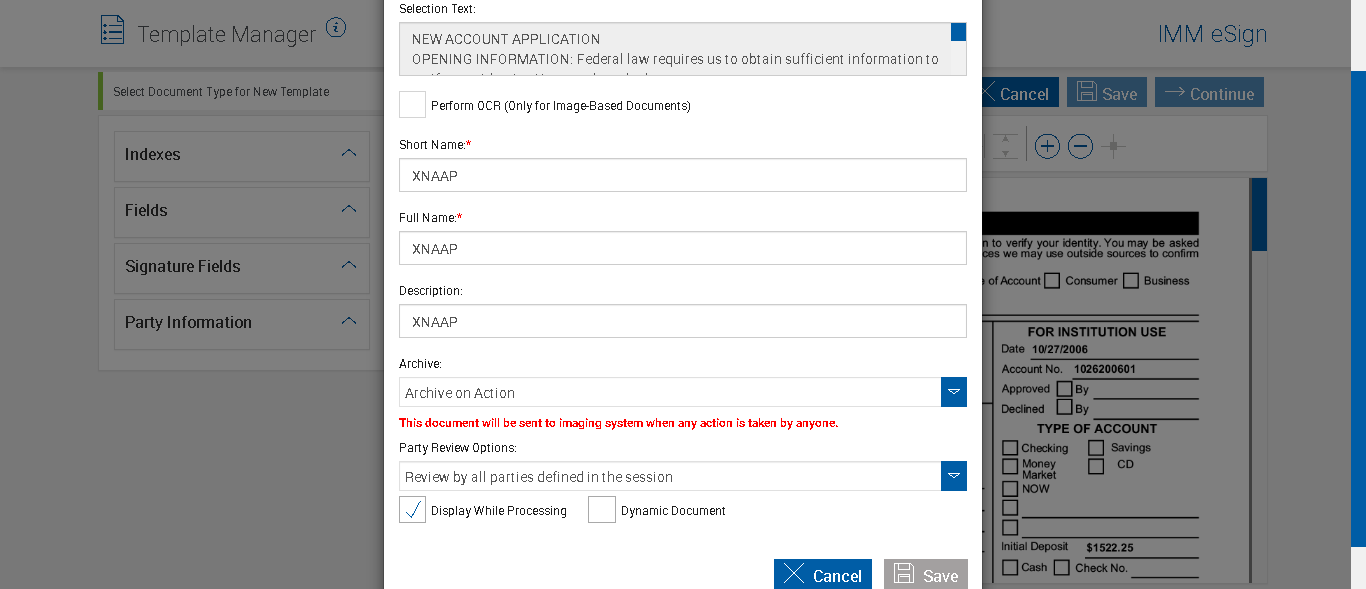Click the zoom out minus icon
This screenshot has width=1366, height=589.
1080,147
